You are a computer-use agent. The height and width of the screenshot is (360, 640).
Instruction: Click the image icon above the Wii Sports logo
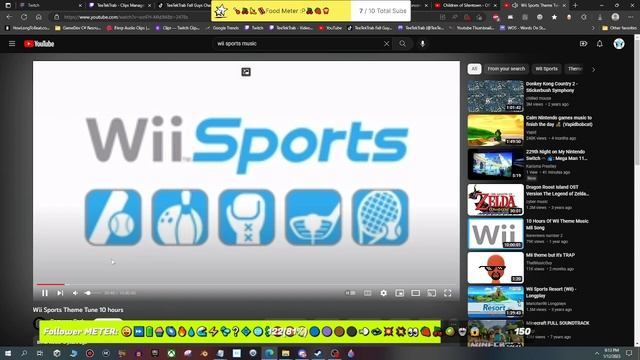246,72
